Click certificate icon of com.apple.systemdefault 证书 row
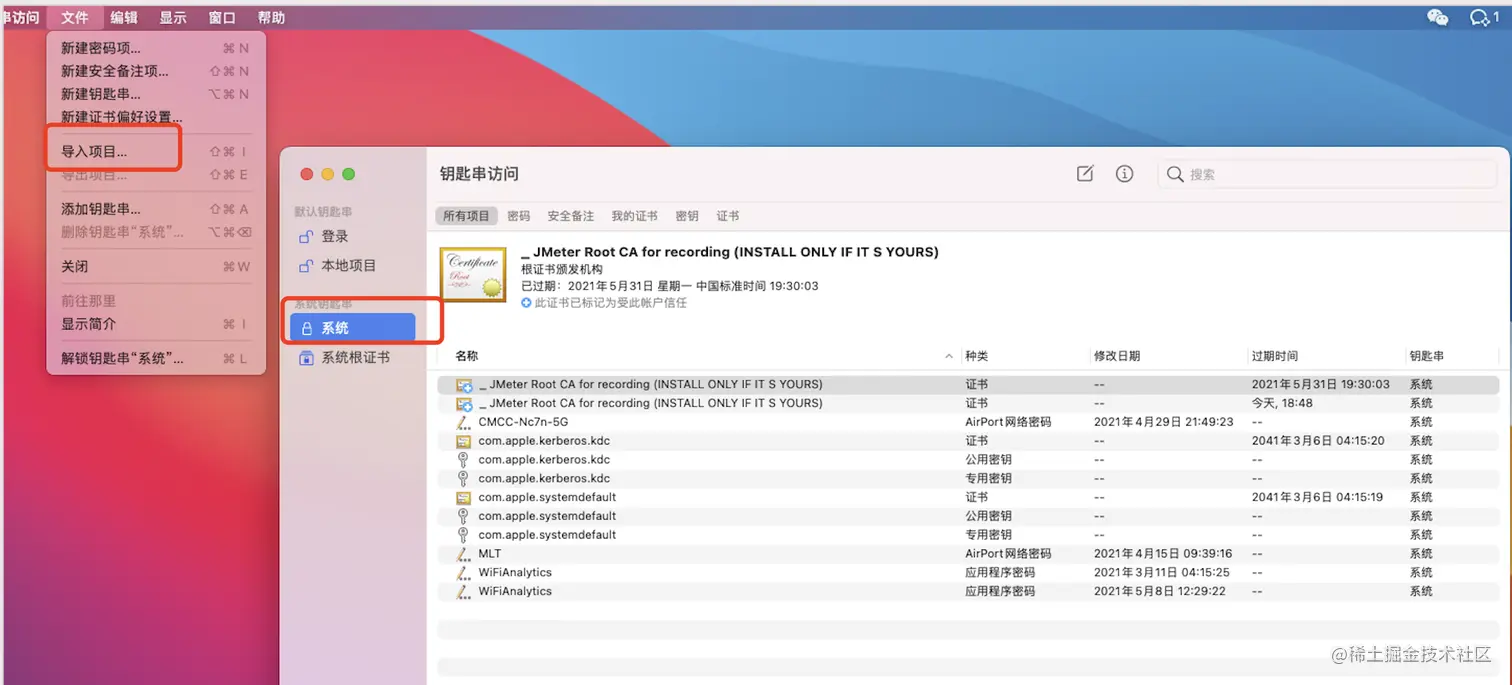 coord(463,498)
